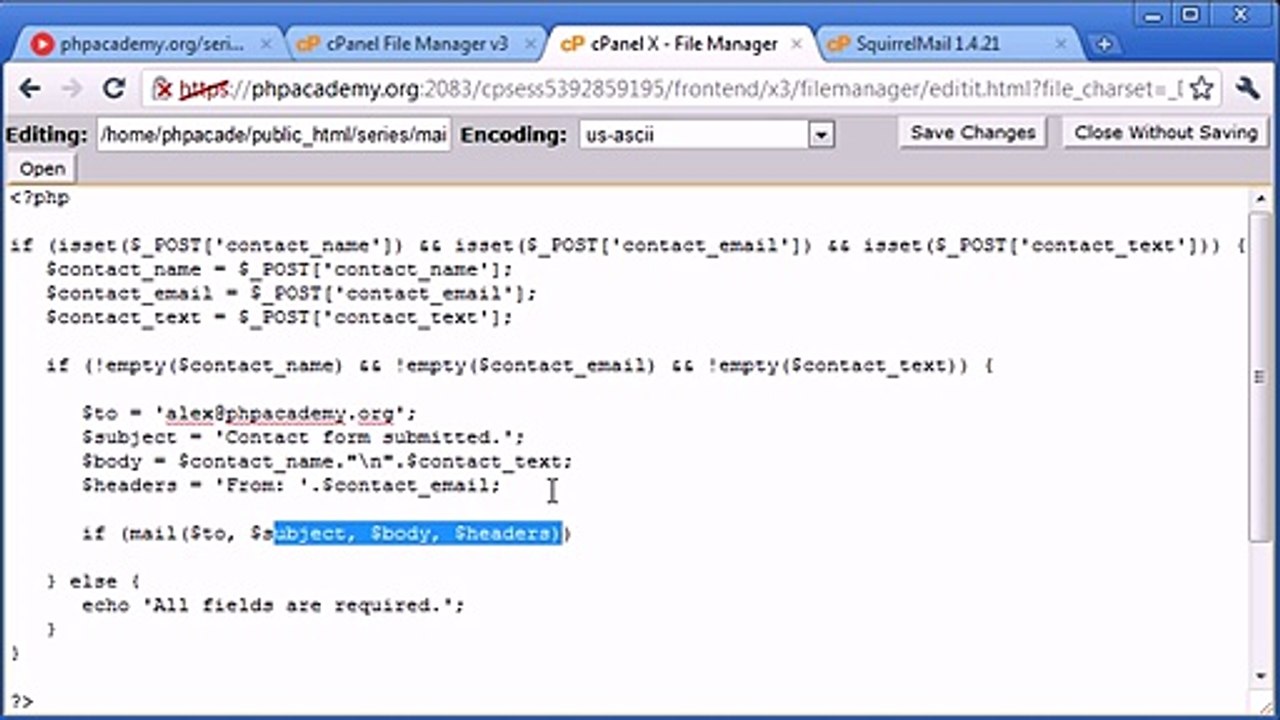Open the Chrome wrench menu
The image size is (1280, 720).
point(1246,89)
